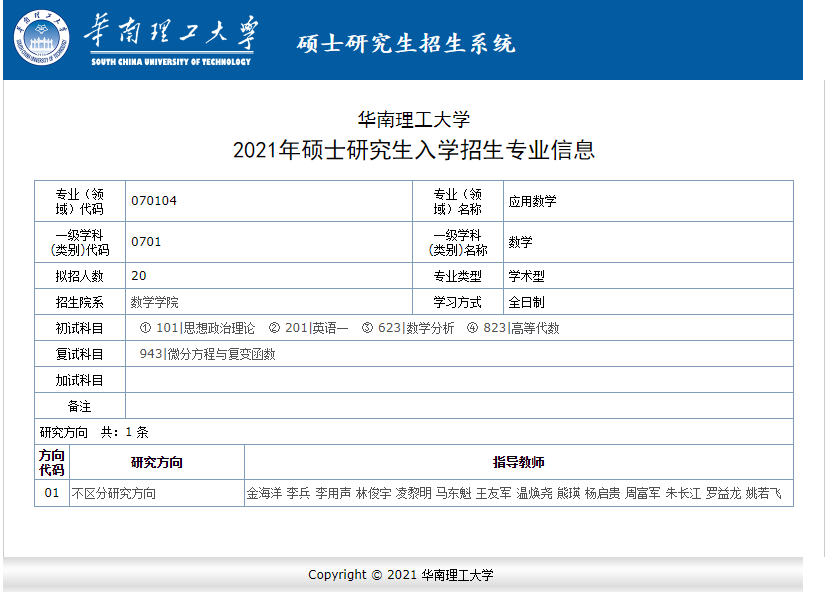Select the major name 应用数学

click(532, 201)
